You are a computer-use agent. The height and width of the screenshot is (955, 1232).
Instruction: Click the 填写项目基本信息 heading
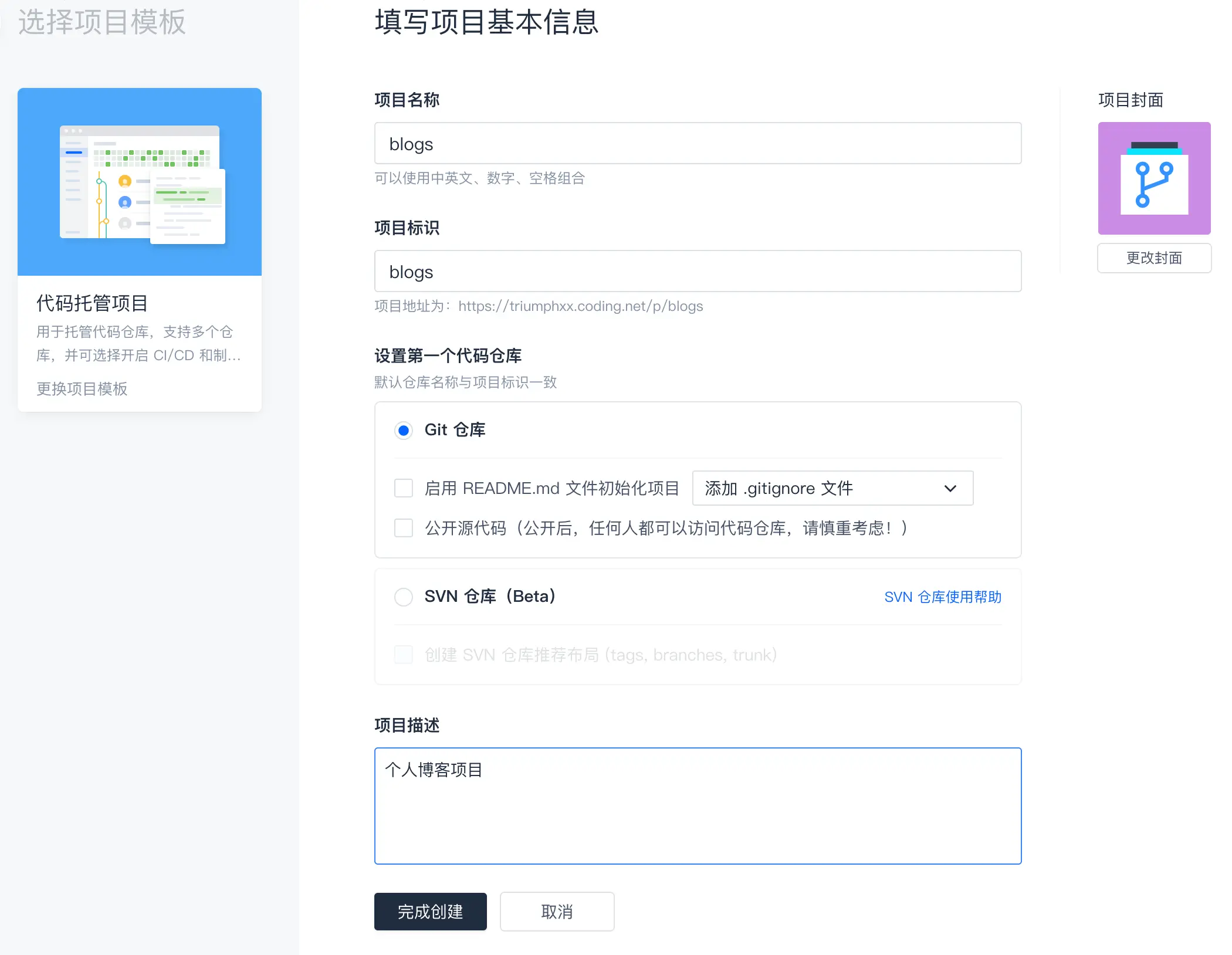(486, 22)
